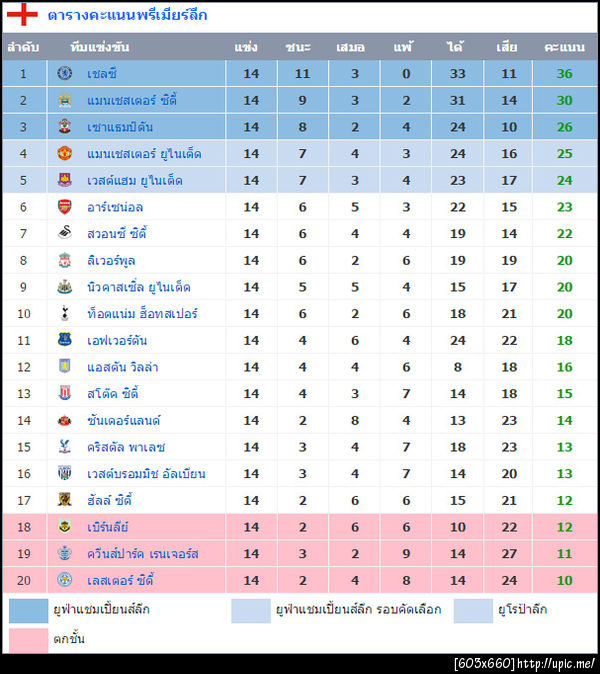The width and height of the screenshot is (600, 674).
Task: Click the England flag icon in header
Action: click(22, 15)
